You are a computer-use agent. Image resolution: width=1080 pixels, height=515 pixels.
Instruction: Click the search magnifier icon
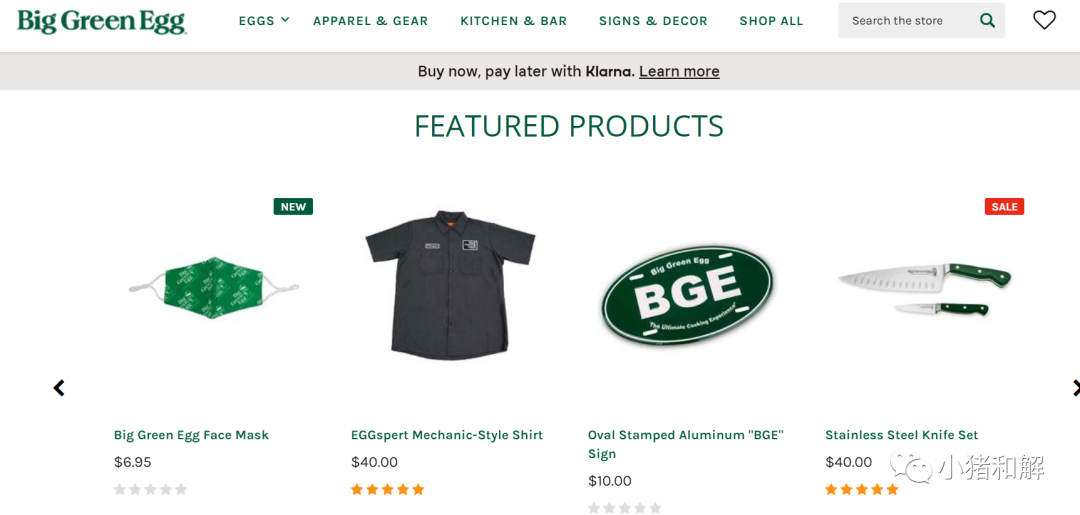[987, 20]
